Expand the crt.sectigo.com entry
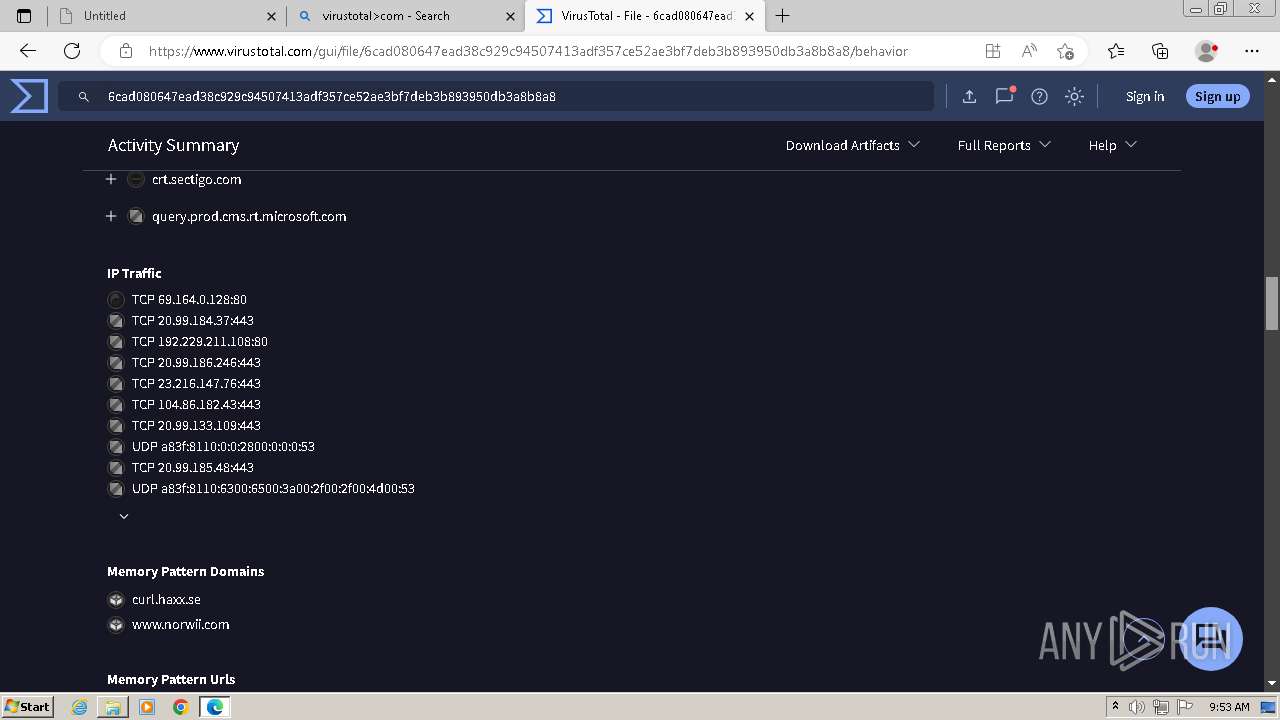Viewport: 1280px width, 720px height. click(x=111, y=180)
